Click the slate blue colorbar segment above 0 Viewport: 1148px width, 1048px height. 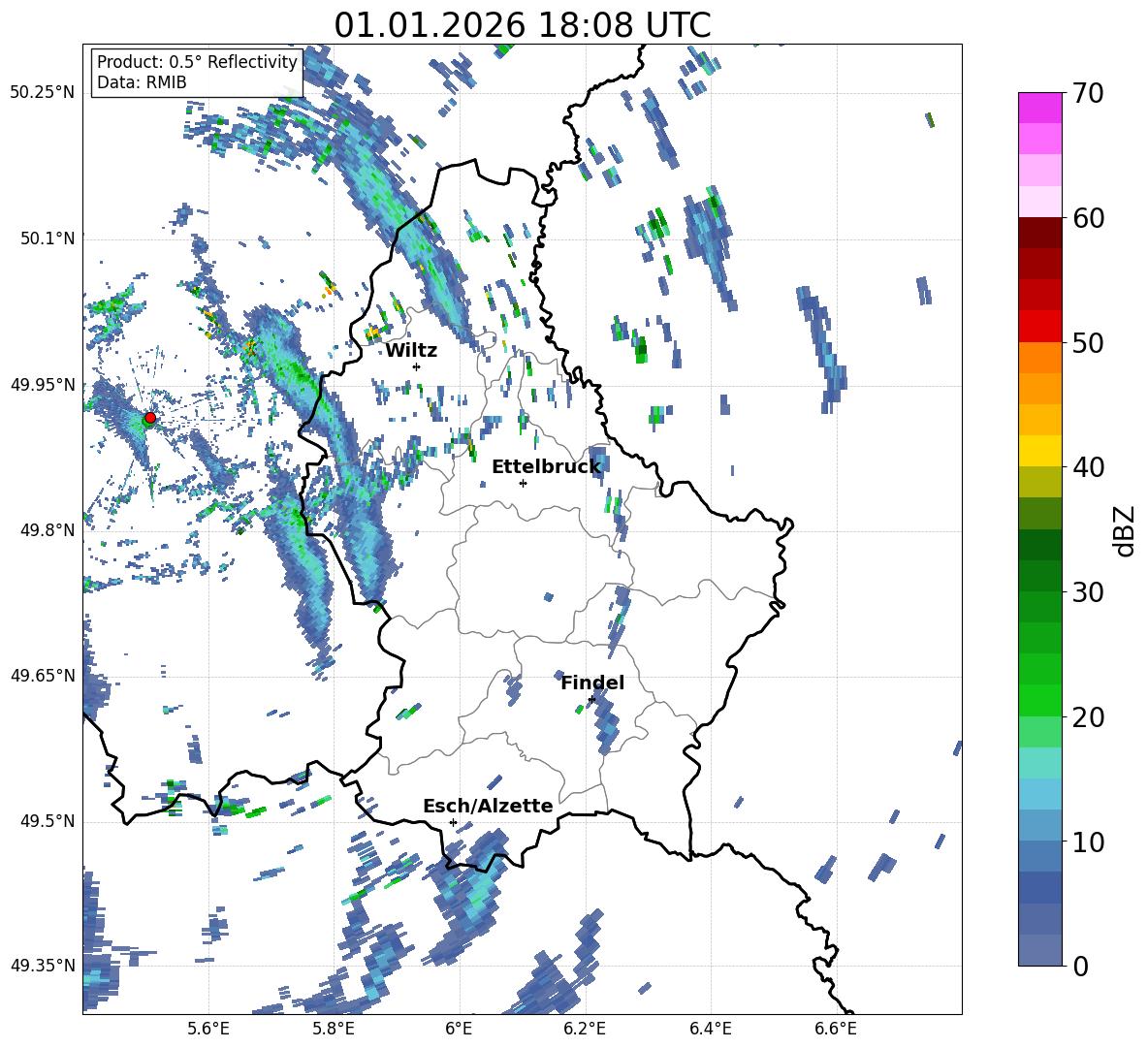pos(1039,950)
